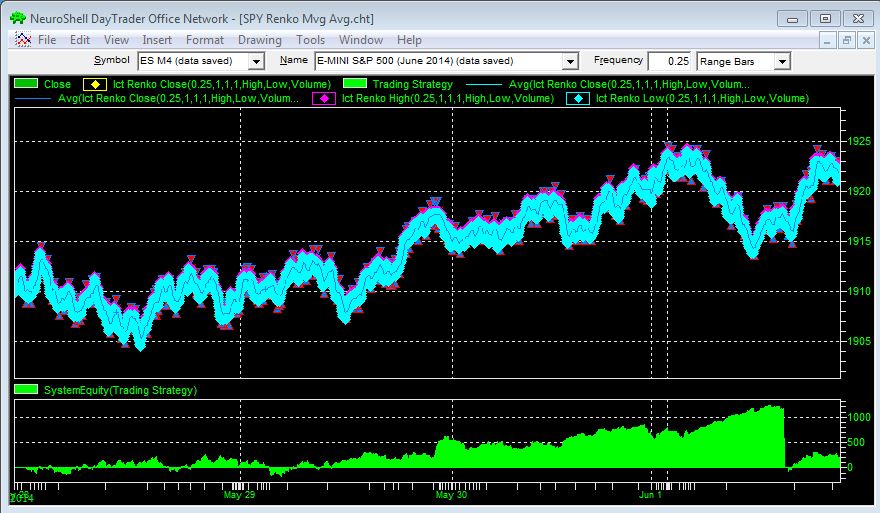The image size is (880, 513).
Task: Click the May 30 date label
Action: click(451, 494)
